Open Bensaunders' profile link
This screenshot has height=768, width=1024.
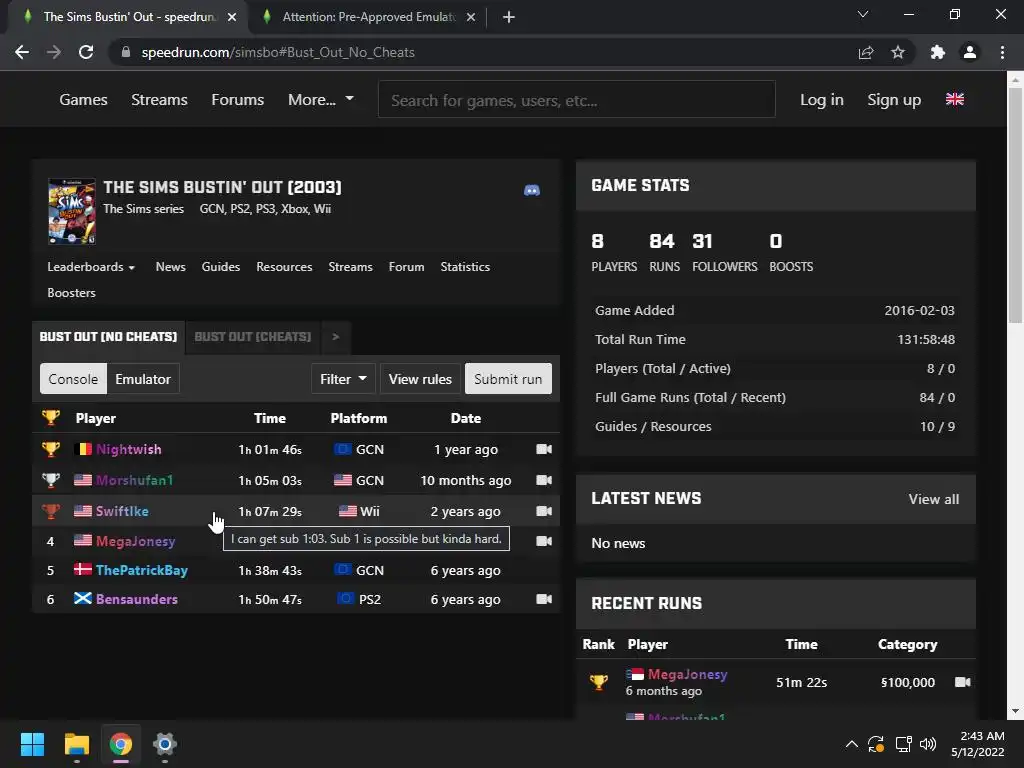[x=136, y=599]
